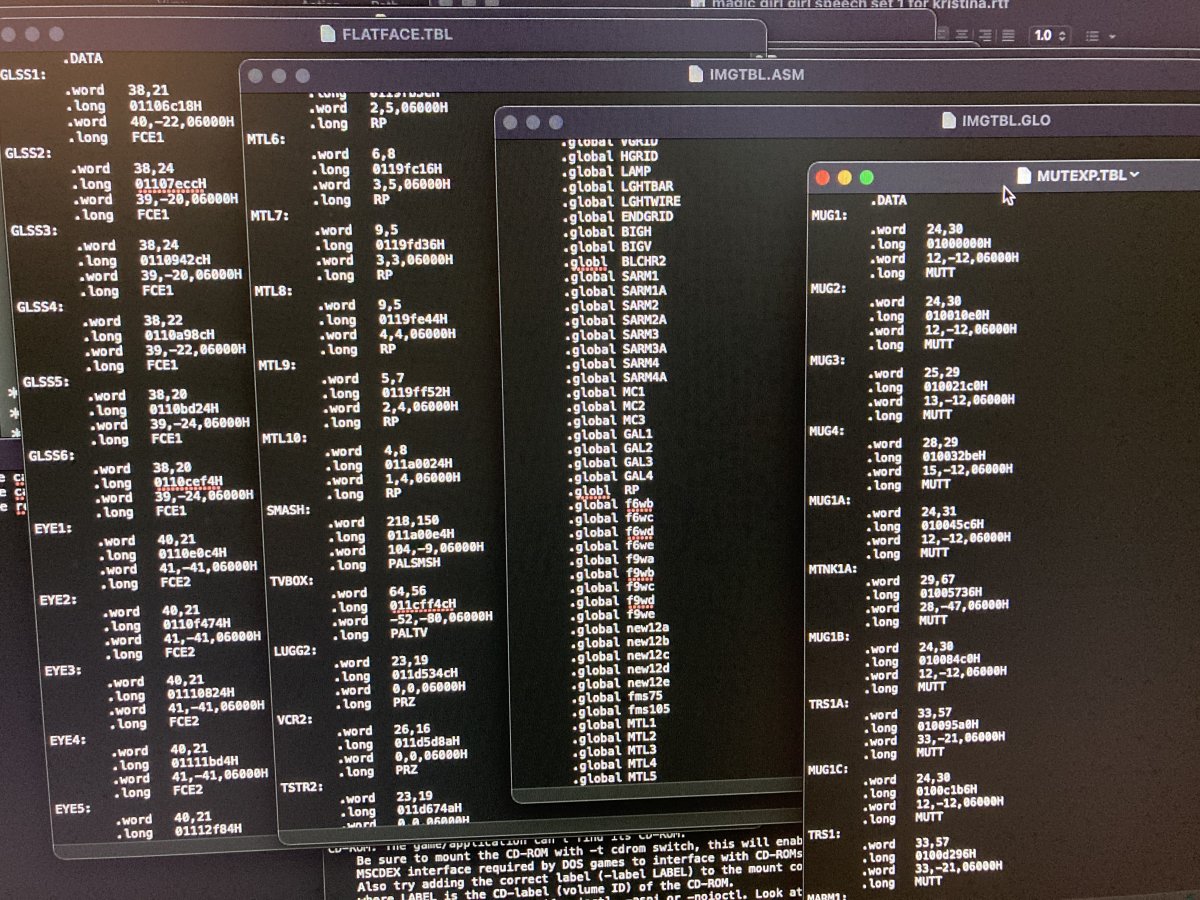1200x900 pixels.
Task: Click the TSTR2: label in IMGTBL.ASM
Action: 300,787
